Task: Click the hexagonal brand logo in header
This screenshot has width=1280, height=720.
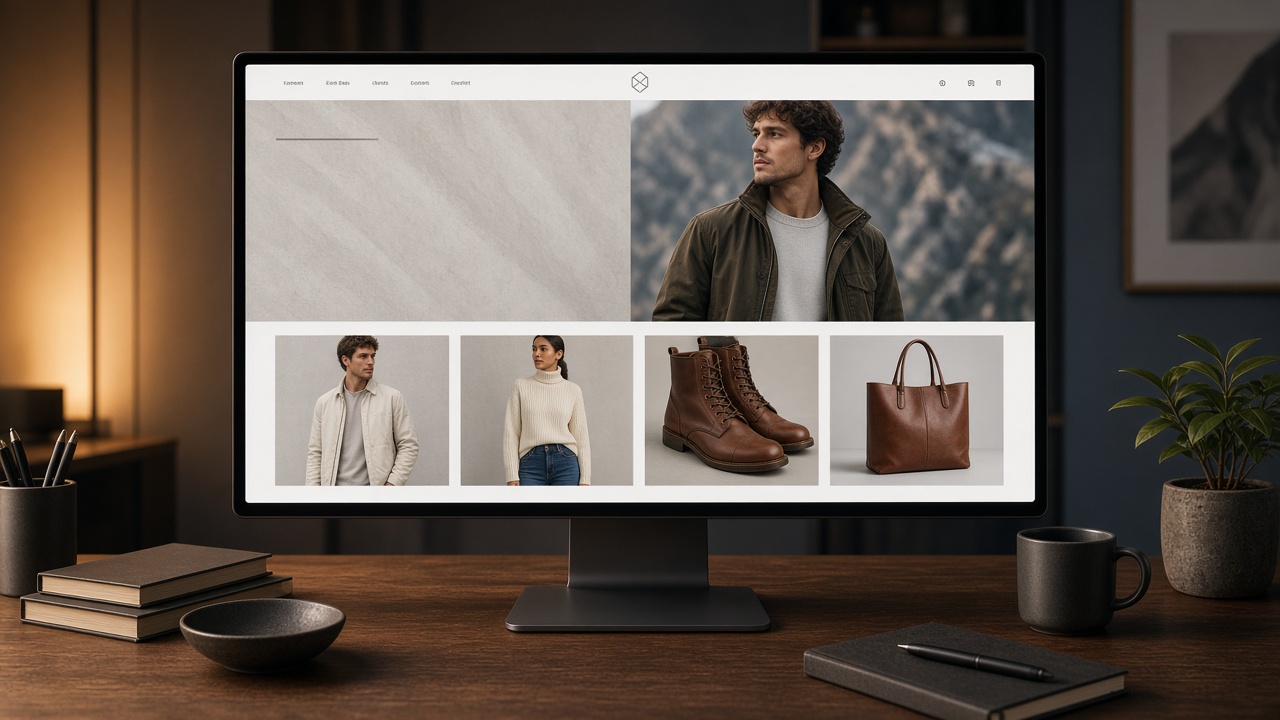Action: point(640,82)
